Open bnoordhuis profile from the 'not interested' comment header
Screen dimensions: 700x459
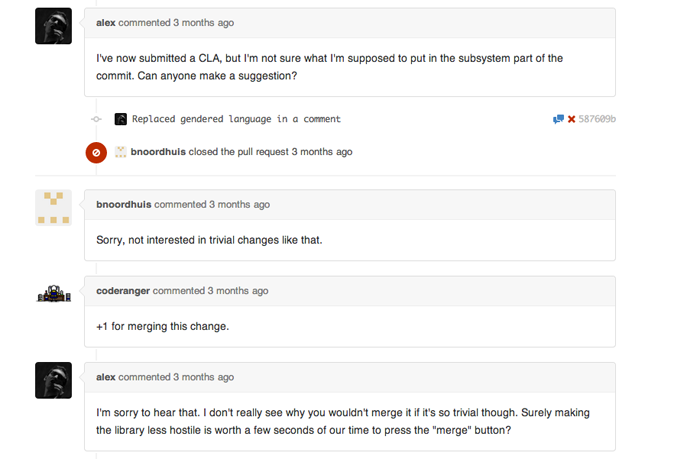click(124, 204)
